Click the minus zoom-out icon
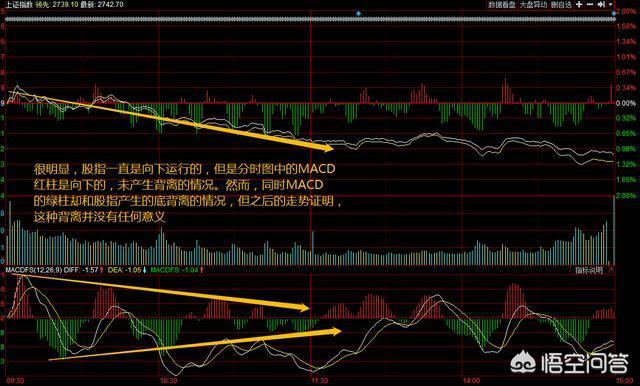640x386 pixels. (590, 5)
